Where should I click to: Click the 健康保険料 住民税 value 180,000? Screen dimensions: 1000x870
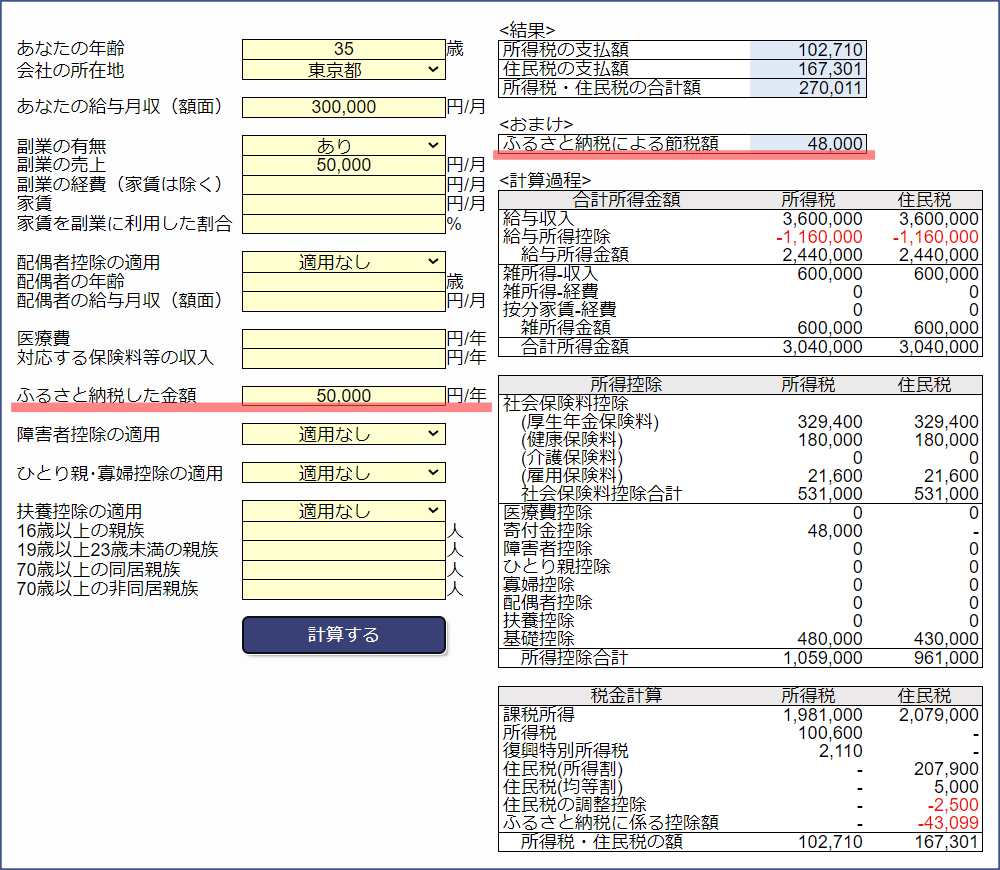(946, 440)
